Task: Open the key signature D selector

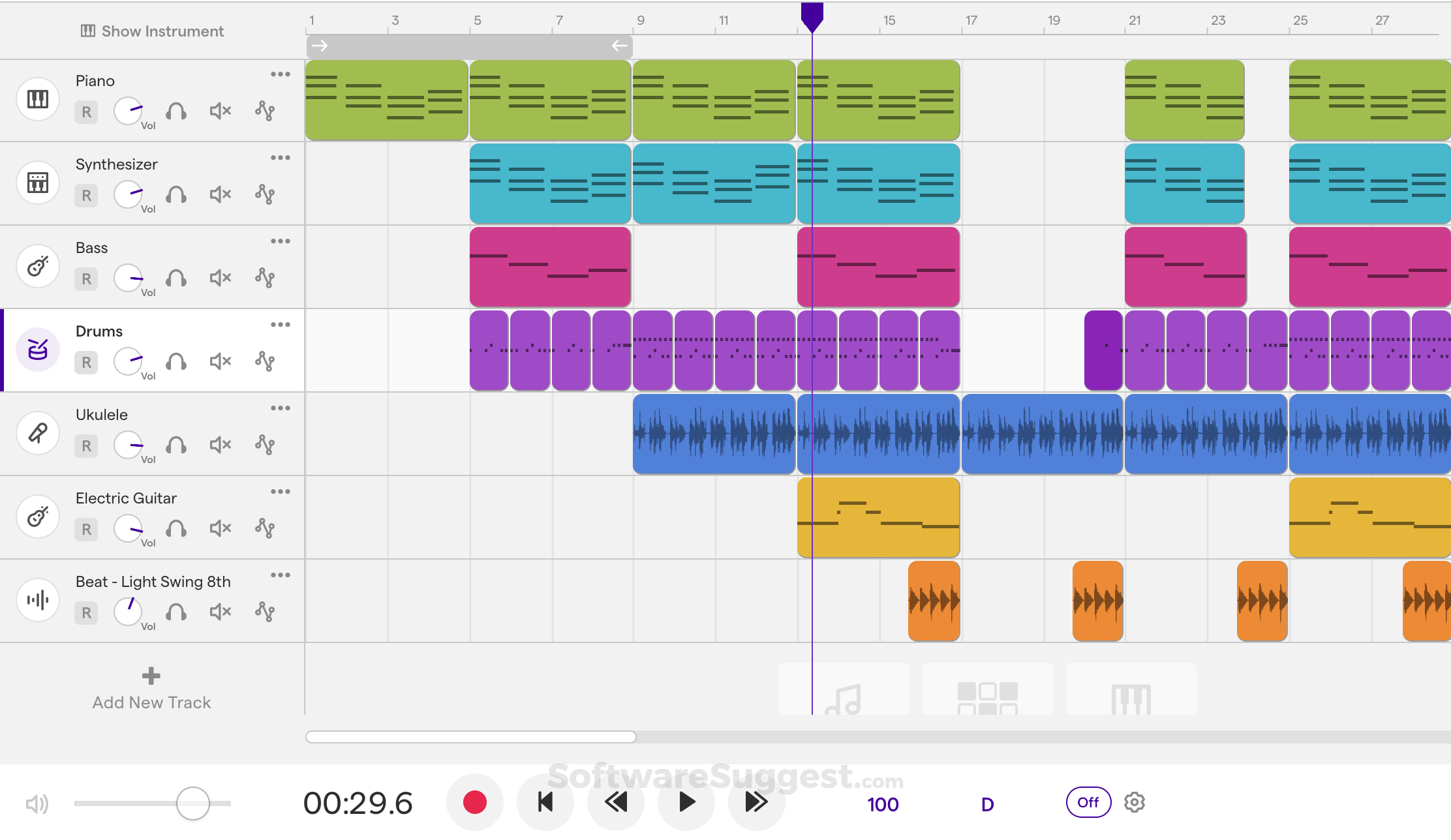Action: coord(987,805)
